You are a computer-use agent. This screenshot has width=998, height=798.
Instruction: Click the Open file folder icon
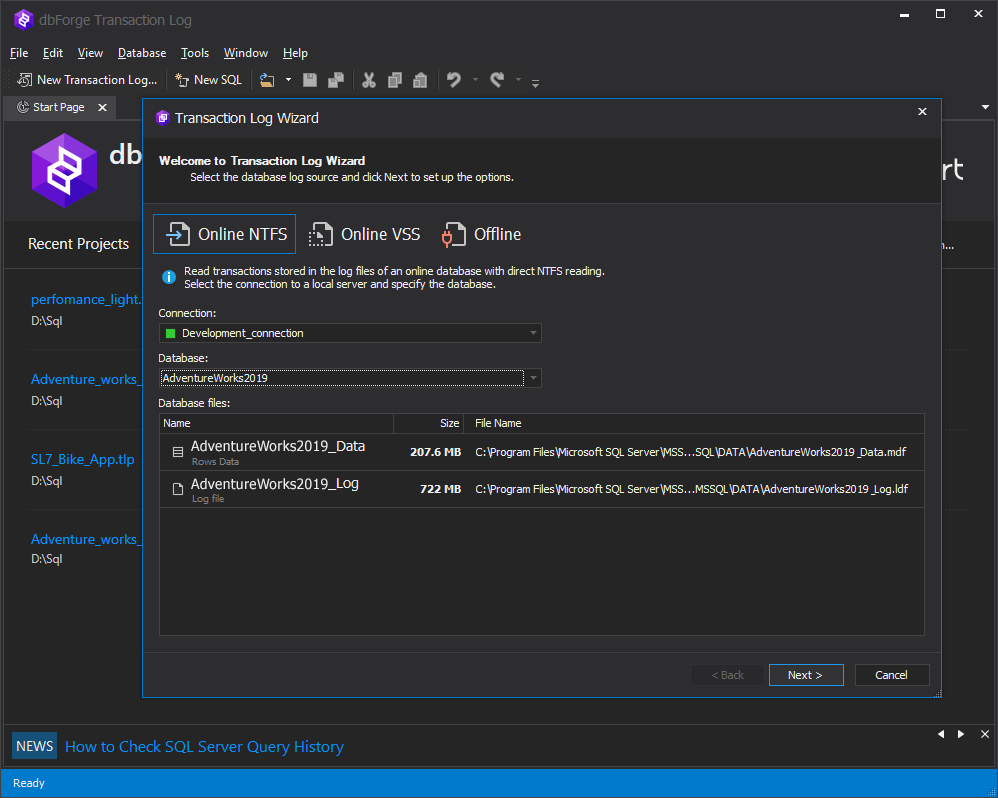click(266, 80)
